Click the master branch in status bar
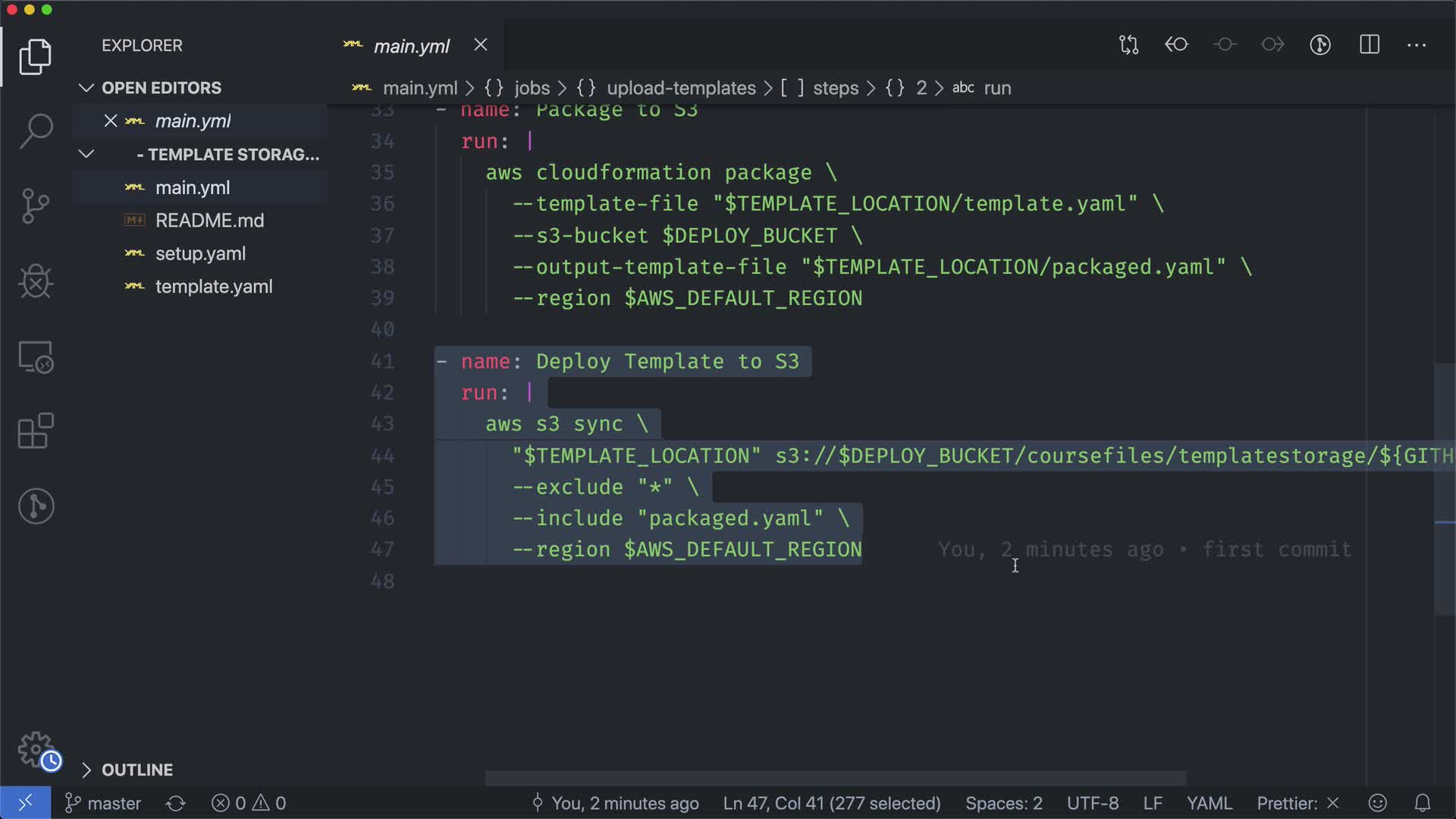The height and width of the screenshot is (819, 1456). point(103,803)
